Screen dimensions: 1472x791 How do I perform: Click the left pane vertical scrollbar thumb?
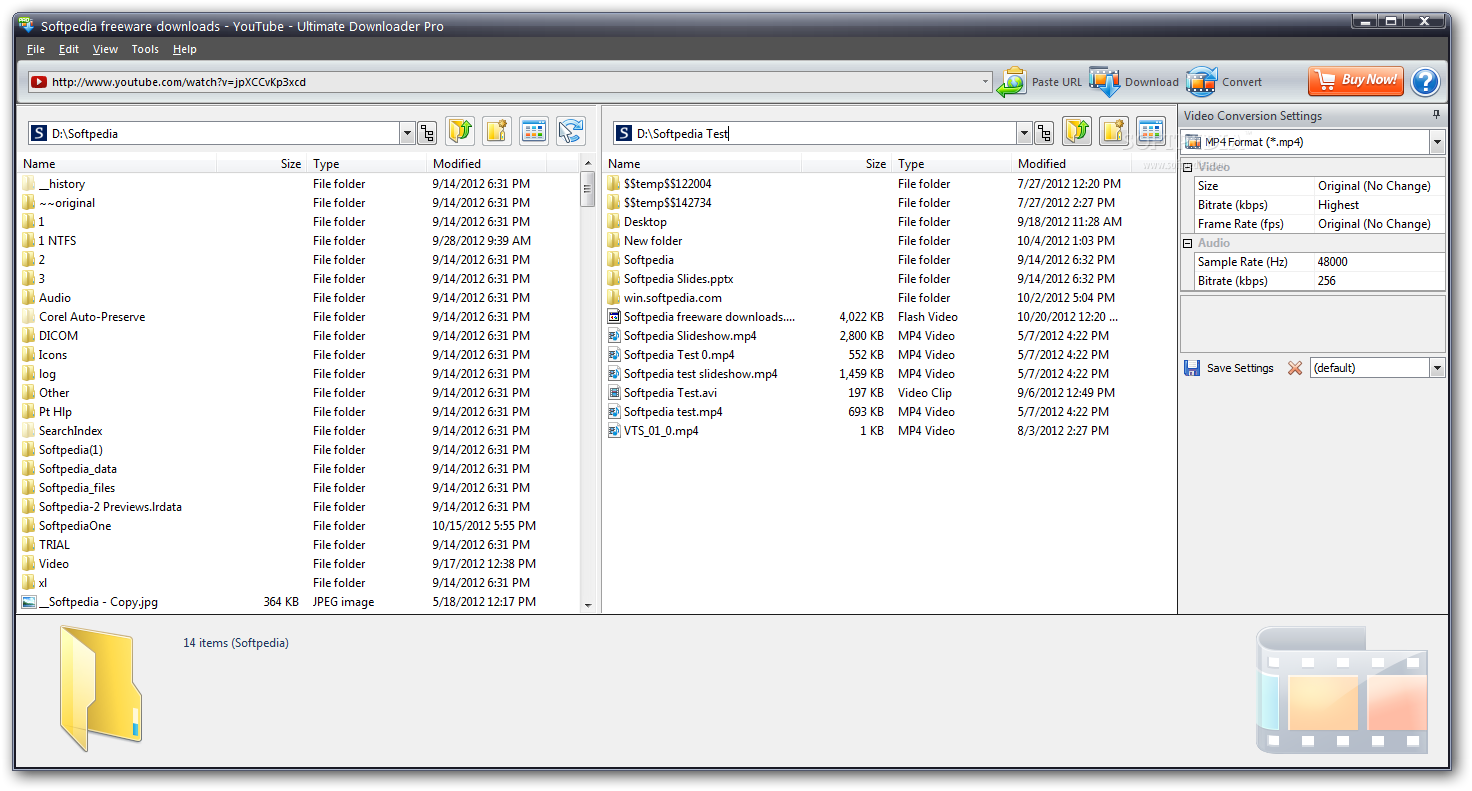coord(588,189)
